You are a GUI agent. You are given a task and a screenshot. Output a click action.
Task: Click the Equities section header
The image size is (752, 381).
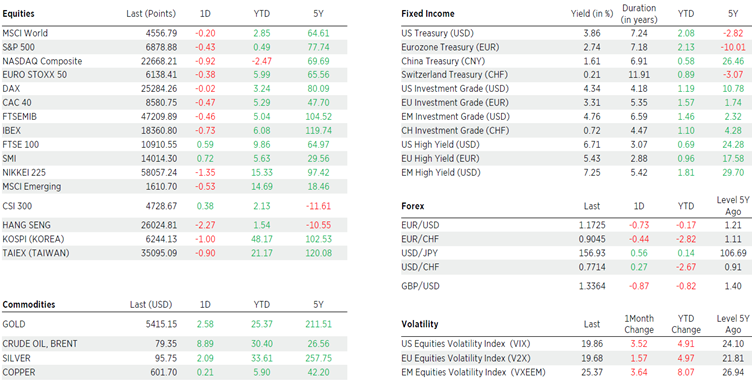click(18, 14)
